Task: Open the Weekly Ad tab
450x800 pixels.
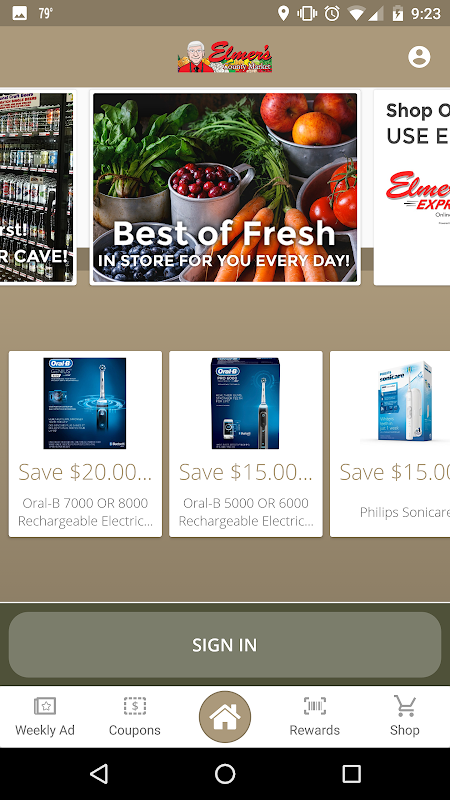Action: coord(45,717)
